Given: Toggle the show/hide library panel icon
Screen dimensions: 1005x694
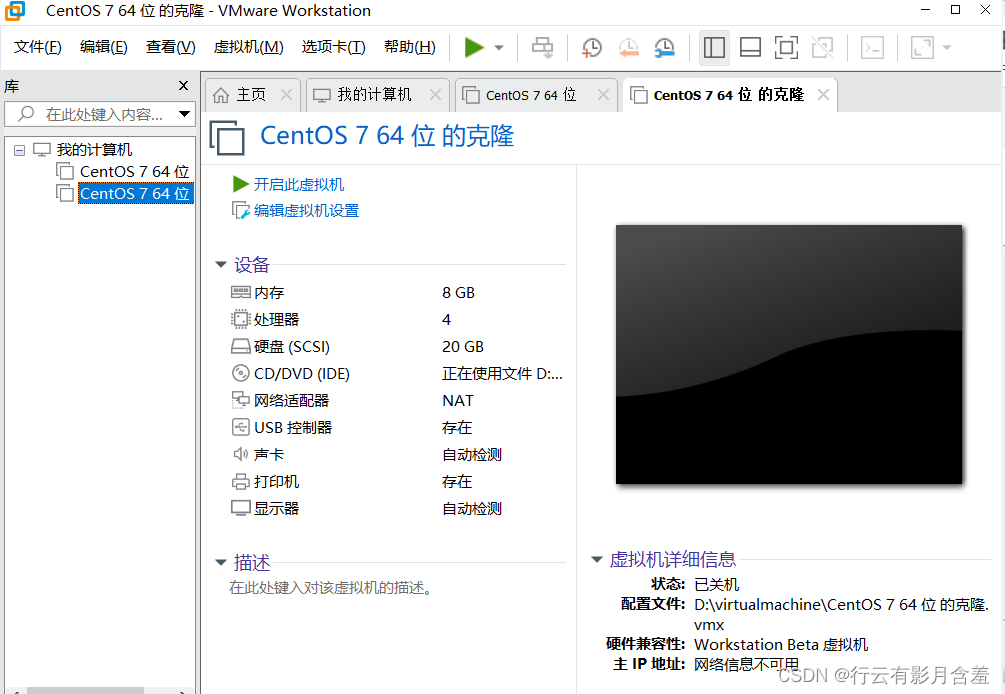Looking at the screenshot, I should tap(714, 47).
